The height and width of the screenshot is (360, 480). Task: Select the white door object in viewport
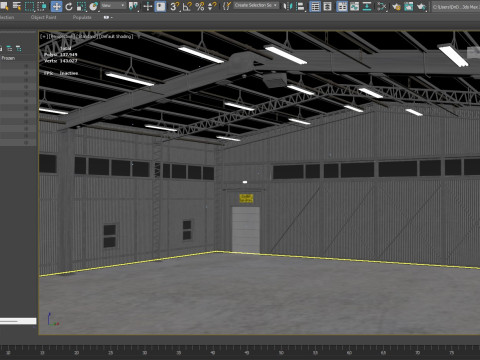click(246, 229)
